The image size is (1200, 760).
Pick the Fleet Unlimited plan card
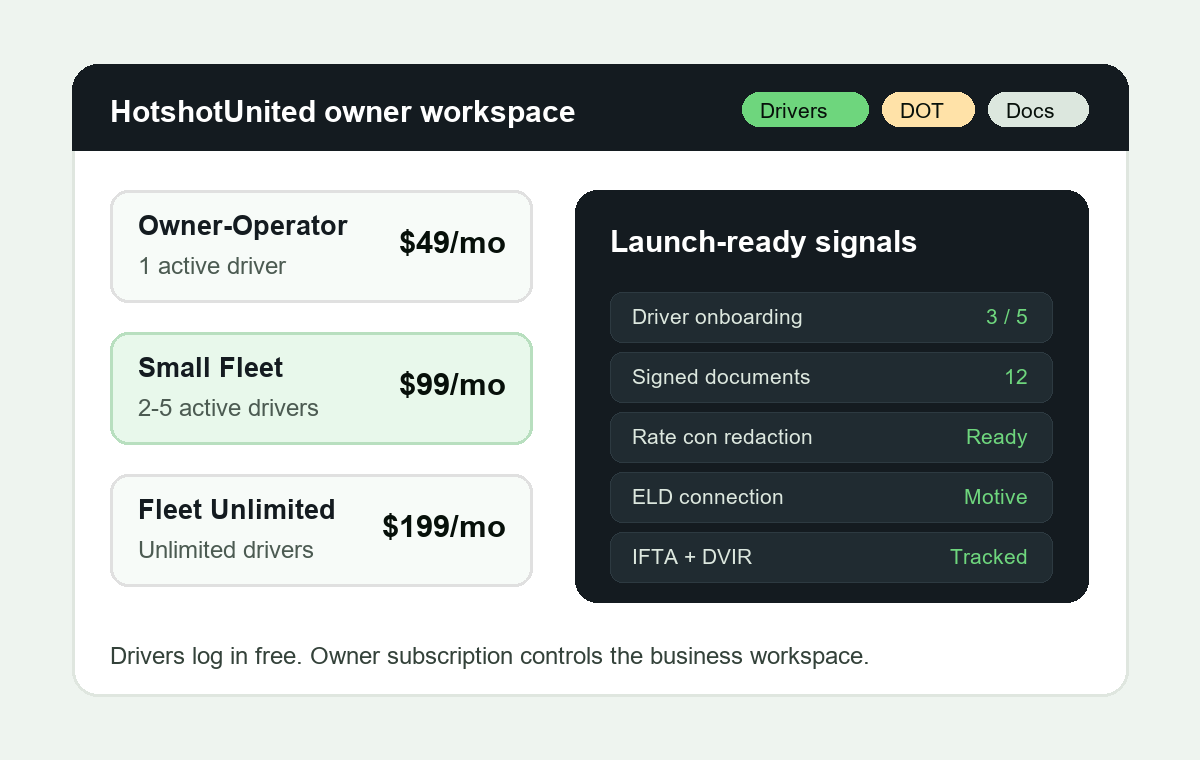[321, 530]
